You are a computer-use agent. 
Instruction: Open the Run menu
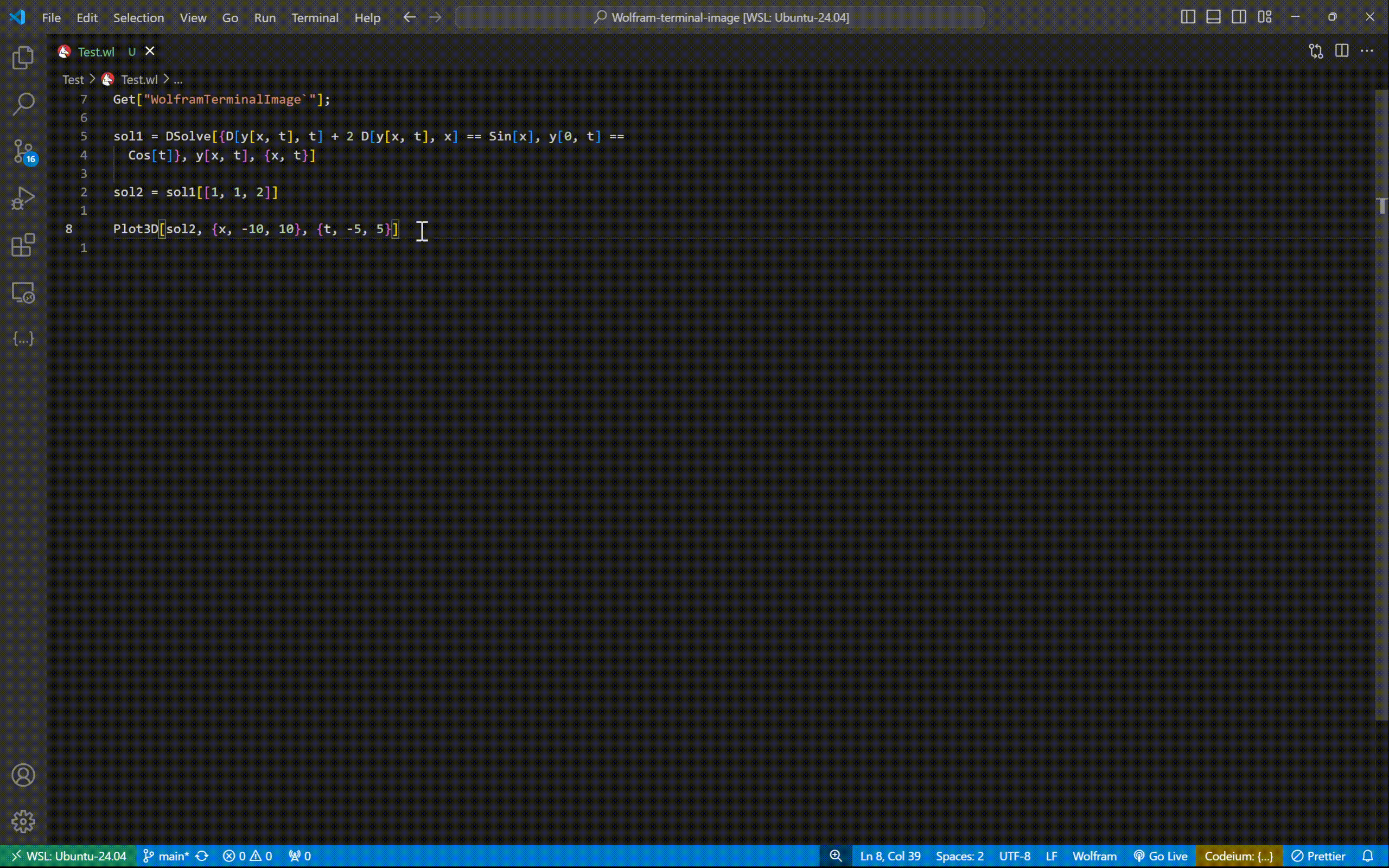pos(265,18)
